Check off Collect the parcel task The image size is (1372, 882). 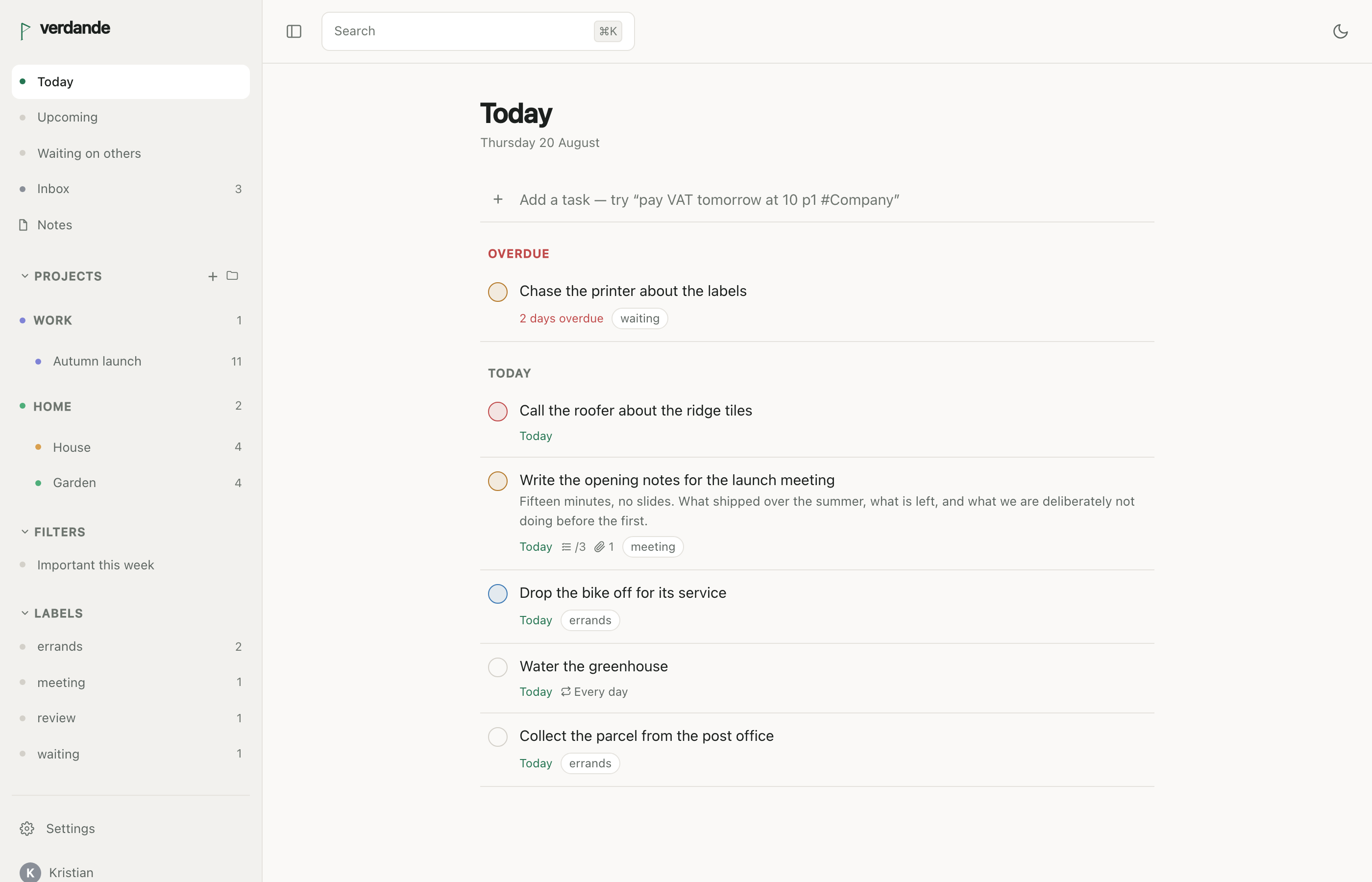[498, 737]
